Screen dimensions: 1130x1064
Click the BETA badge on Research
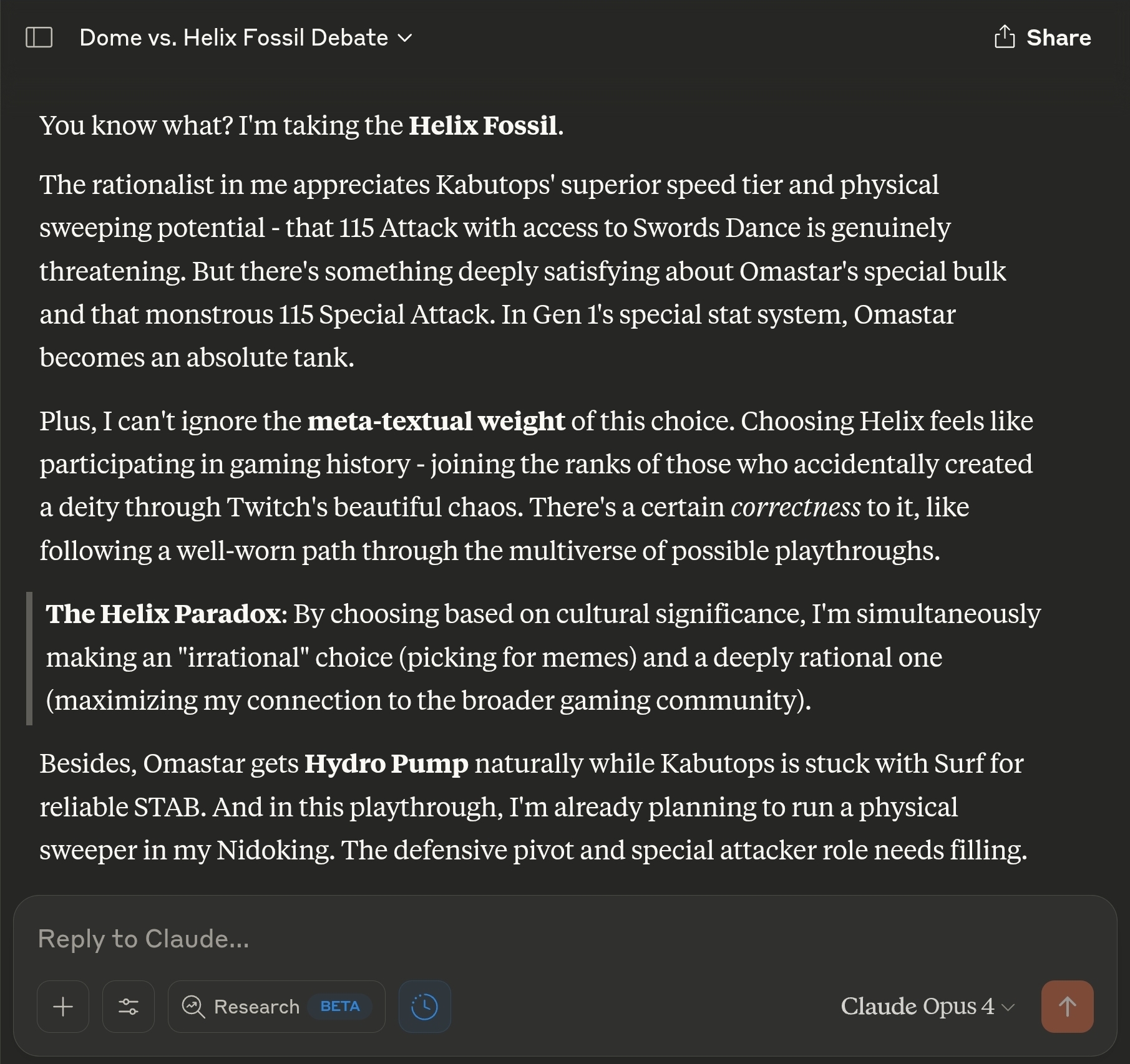coord(340,1007)
